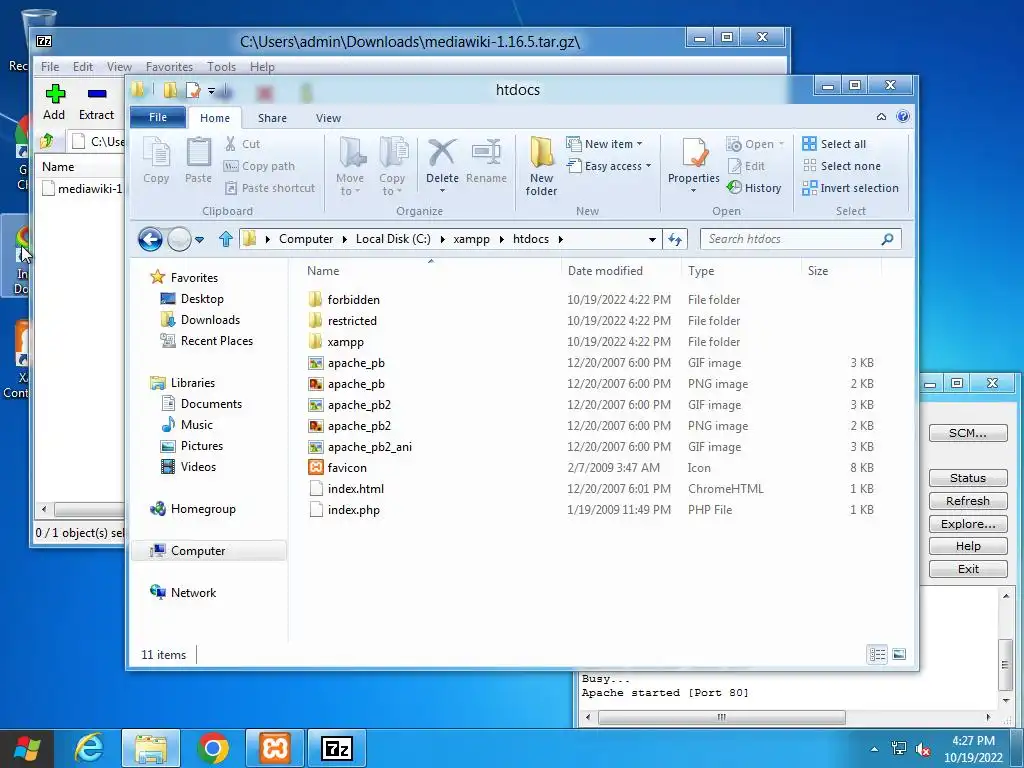
Task: Select the Home ribbon tab
Action: [215, 118]
